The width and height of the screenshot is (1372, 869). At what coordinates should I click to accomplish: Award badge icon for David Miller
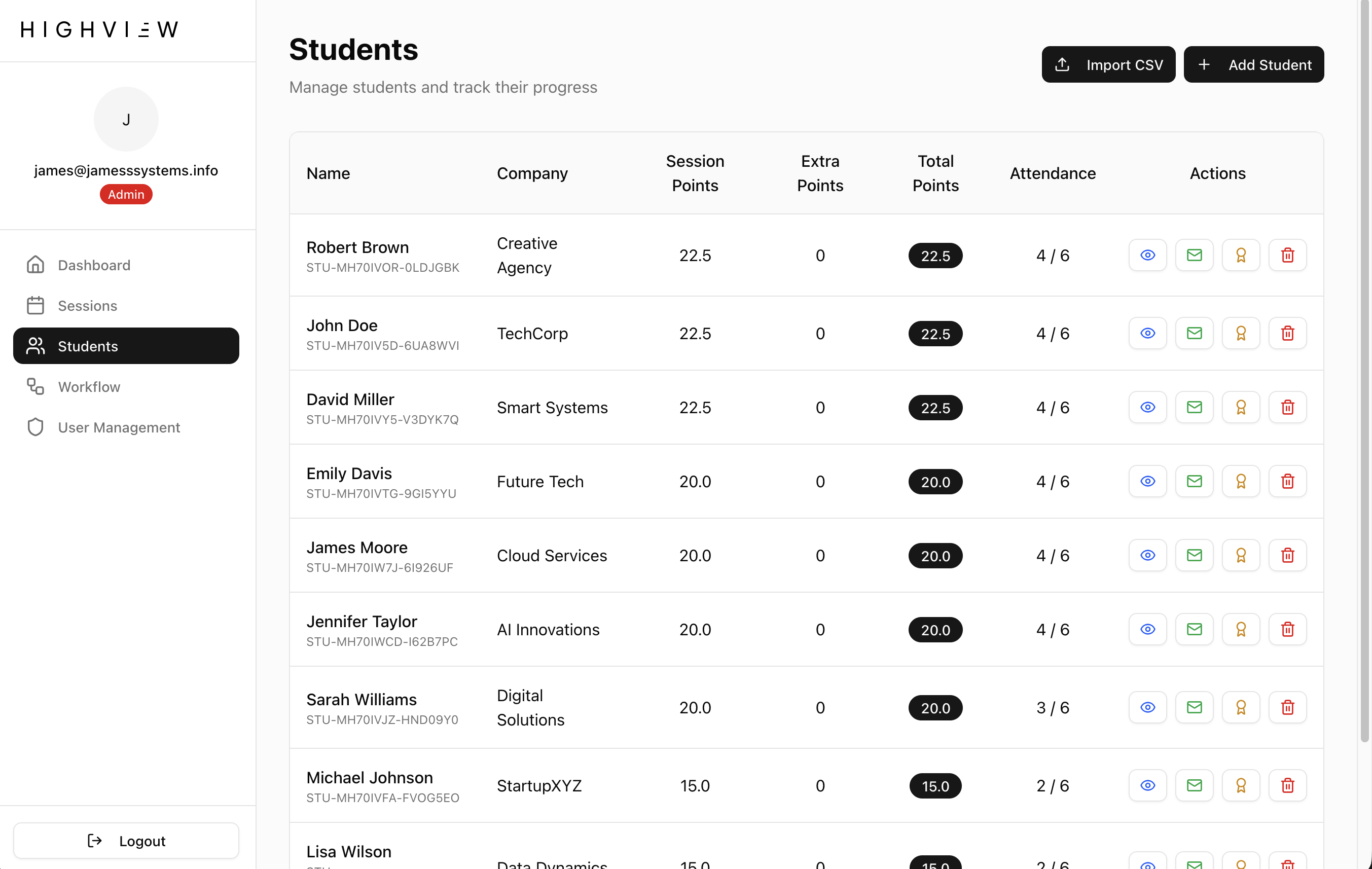[x=1240, y=408]
